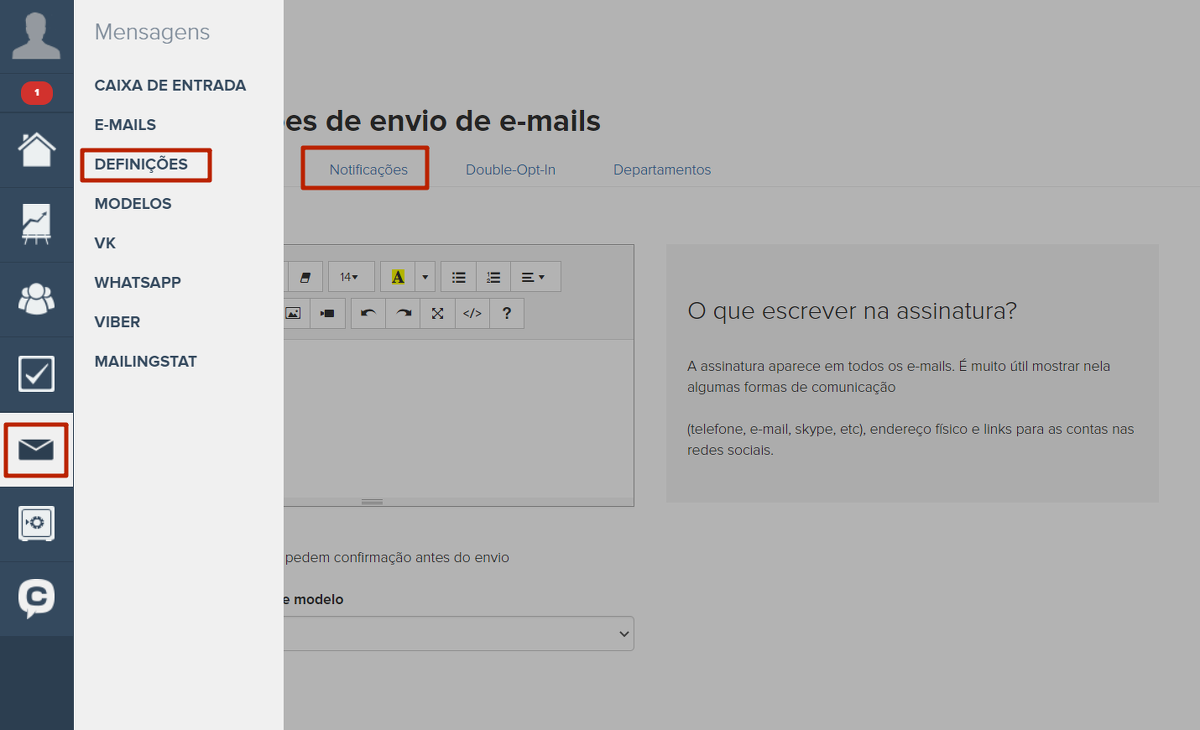Toggle fullscreen mode in the editor
The image size is (1200, 730).
[x=437, y=313]
